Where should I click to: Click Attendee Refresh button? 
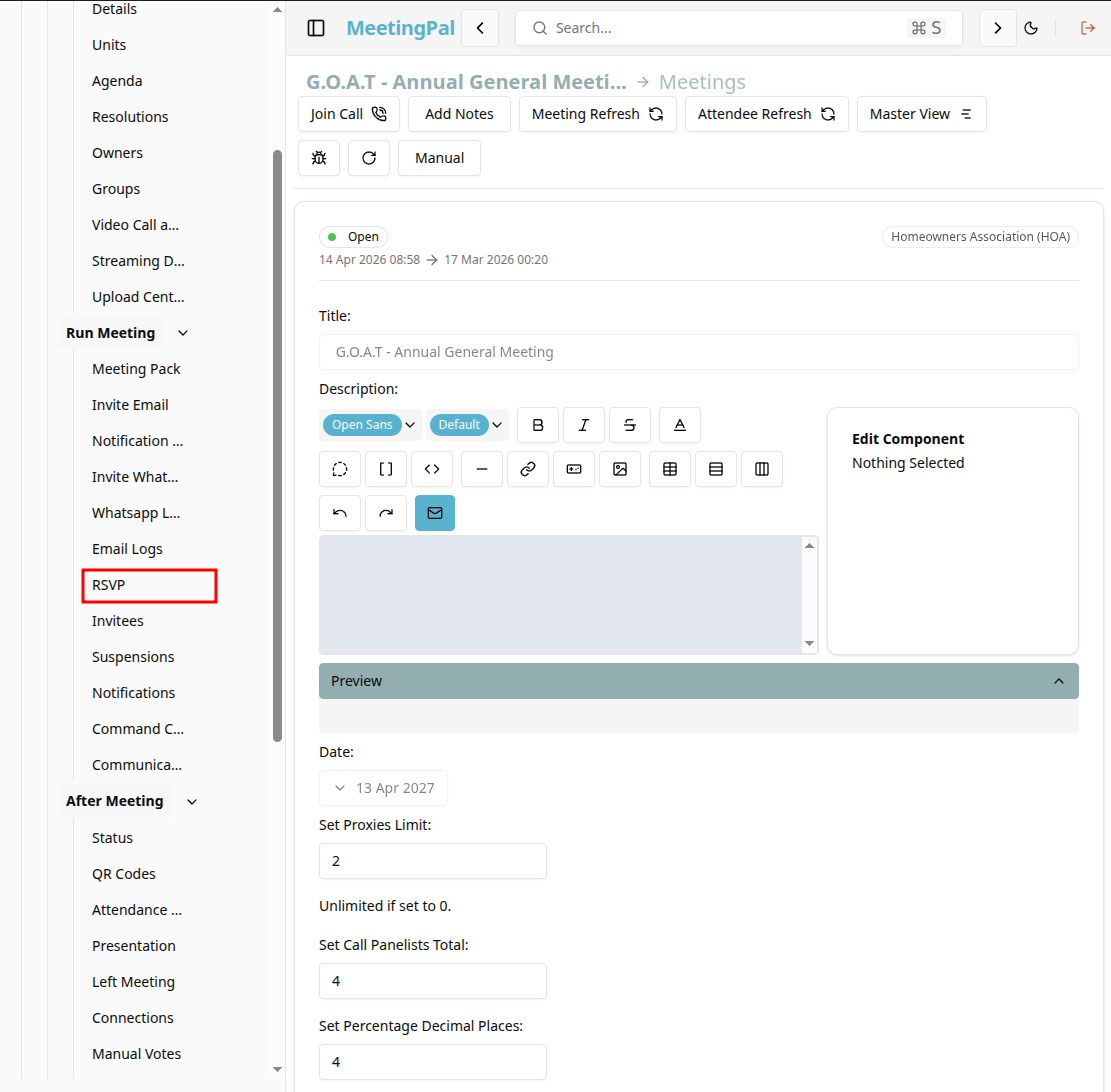[x=767, y=114]
